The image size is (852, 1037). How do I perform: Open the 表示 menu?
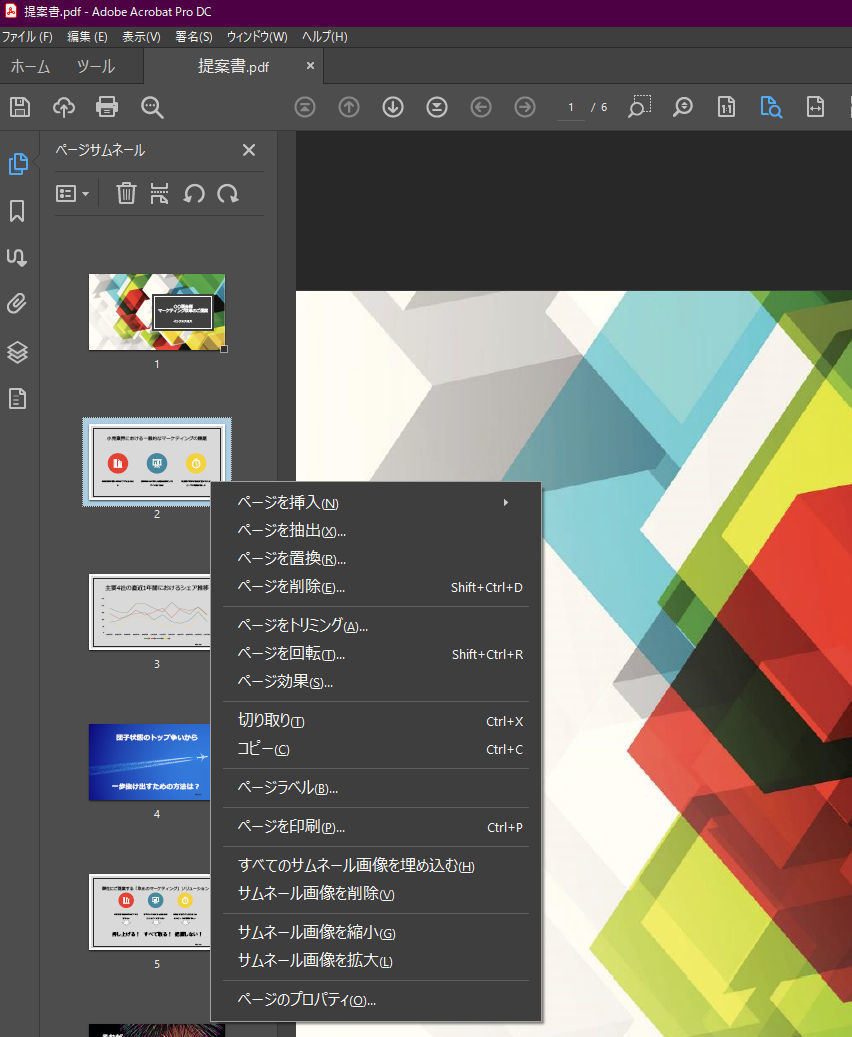pyautogui.click(x=141, y=37)
